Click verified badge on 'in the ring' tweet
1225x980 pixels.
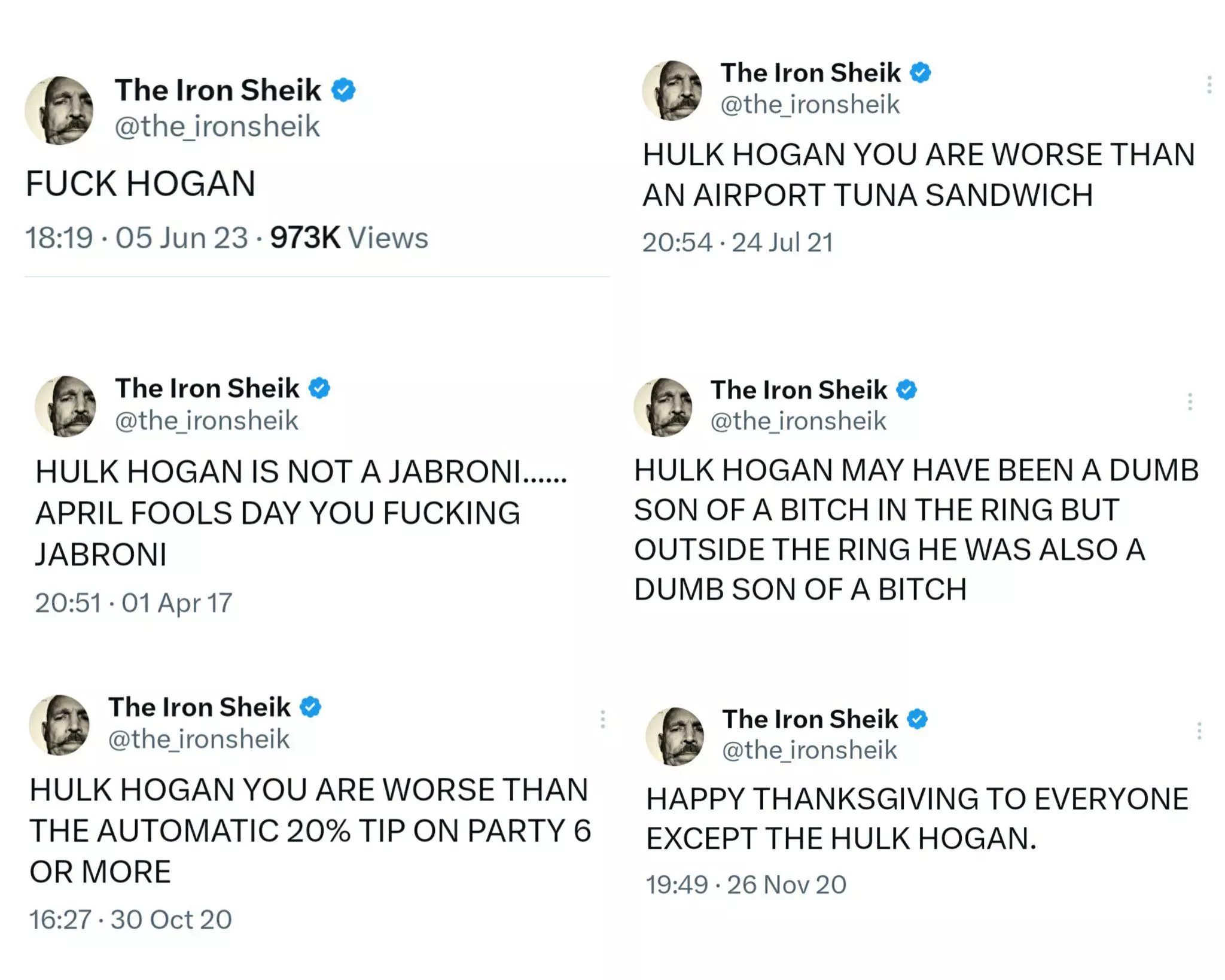point(906,389)
